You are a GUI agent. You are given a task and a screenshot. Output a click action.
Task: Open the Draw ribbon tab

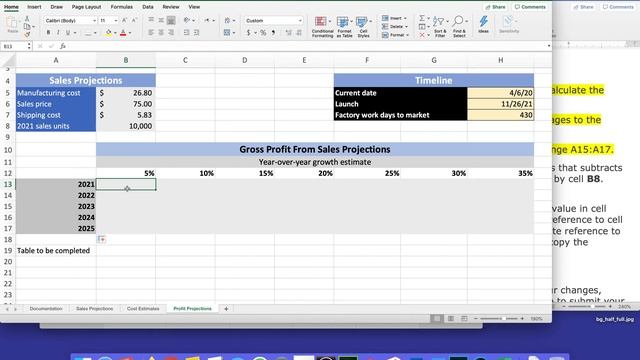(x=57, y=7)
